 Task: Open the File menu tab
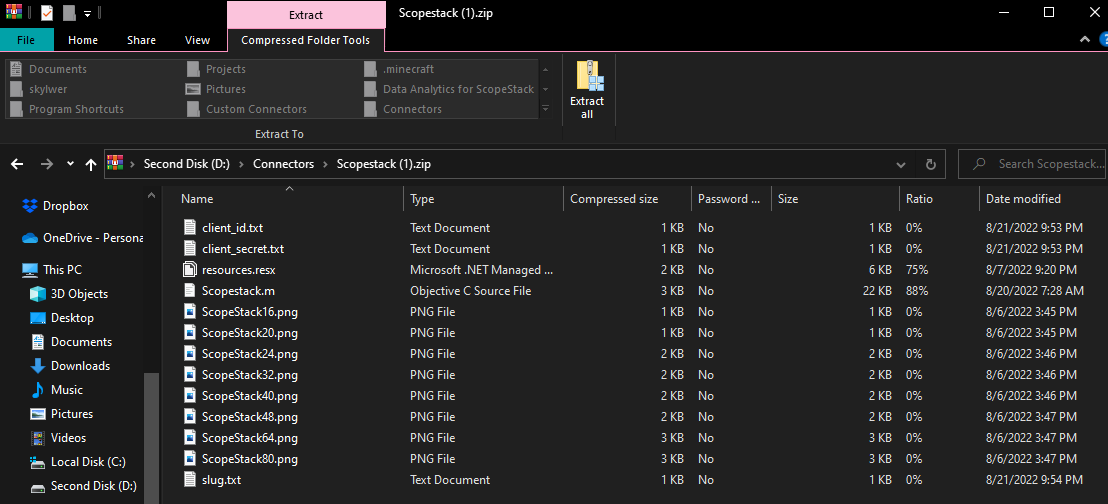(x=26, y=40)
